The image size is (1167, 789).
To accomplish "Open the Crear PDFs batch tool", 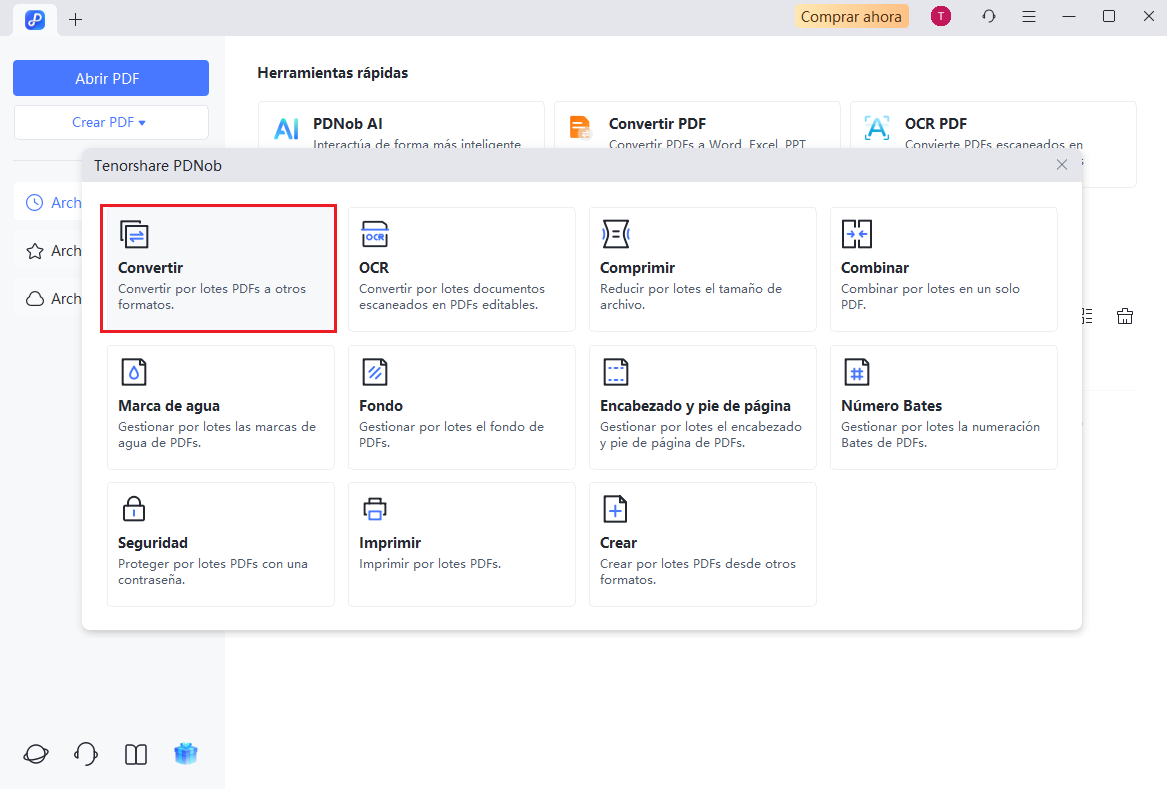I will click(x=702, y=543).
